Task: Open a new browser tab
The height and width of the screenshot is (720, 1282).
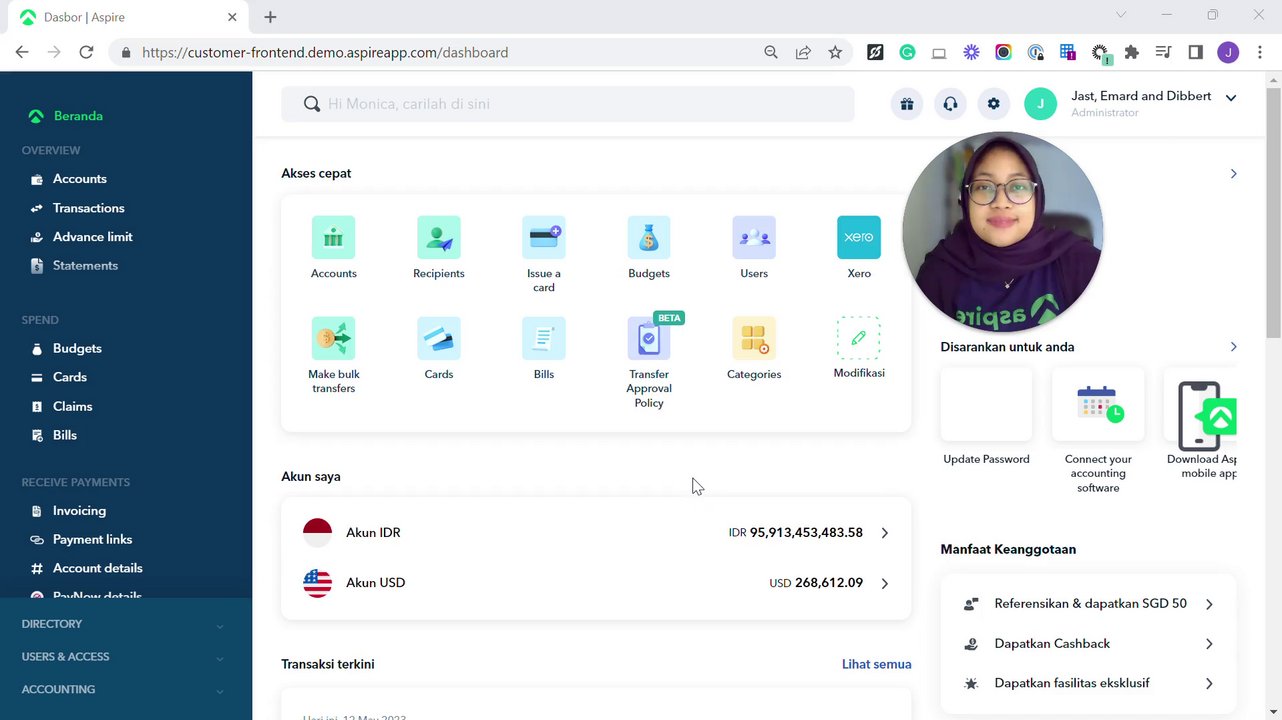Action: [270, 17]
